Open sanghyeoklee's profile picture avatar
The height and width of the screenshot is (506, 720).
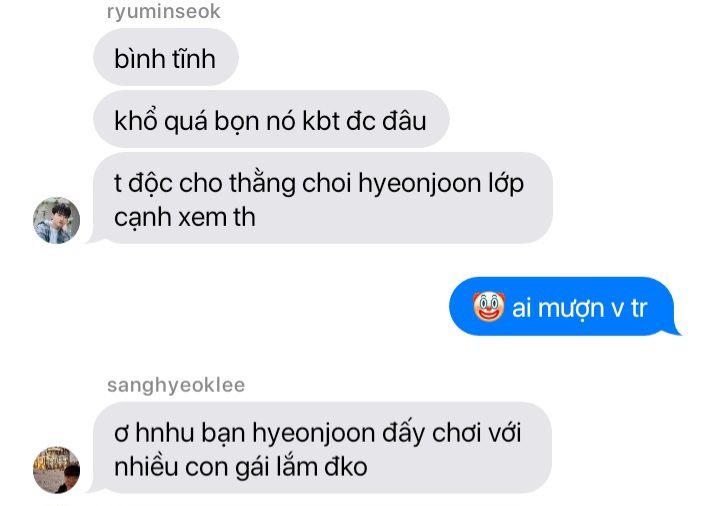click(56, 470)
